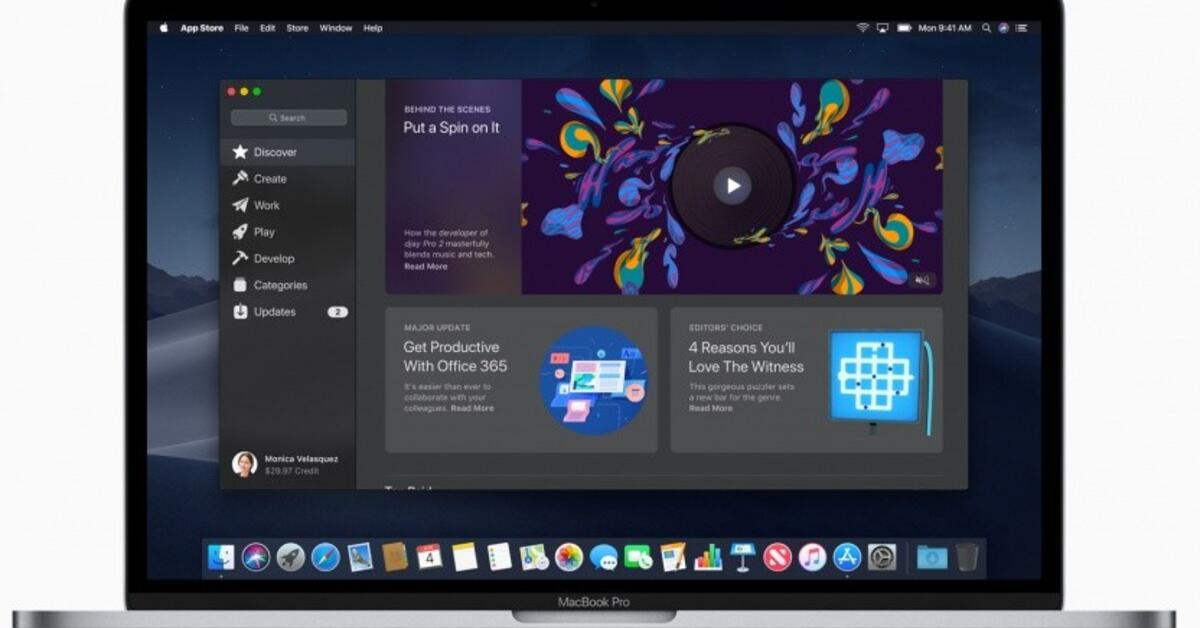The width and height of the screenshot is (1200, 628).
Task: Open Contacts book in the Dock
Action: pyautogui.click(x=395, y=557)
